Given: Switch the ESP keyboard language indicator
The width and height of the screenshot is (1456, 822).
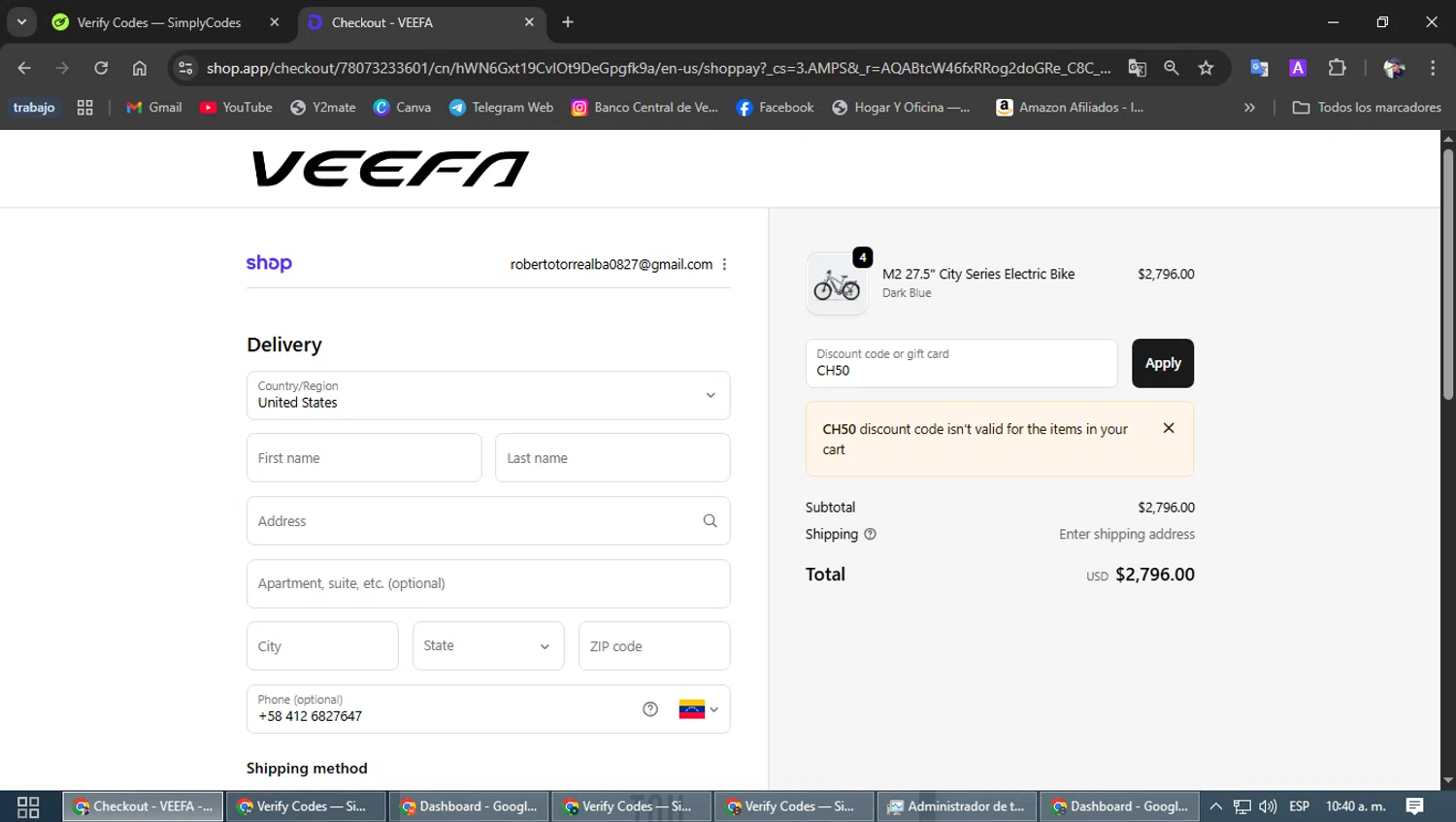Looking at the screenshot, I should (1299, 806).
